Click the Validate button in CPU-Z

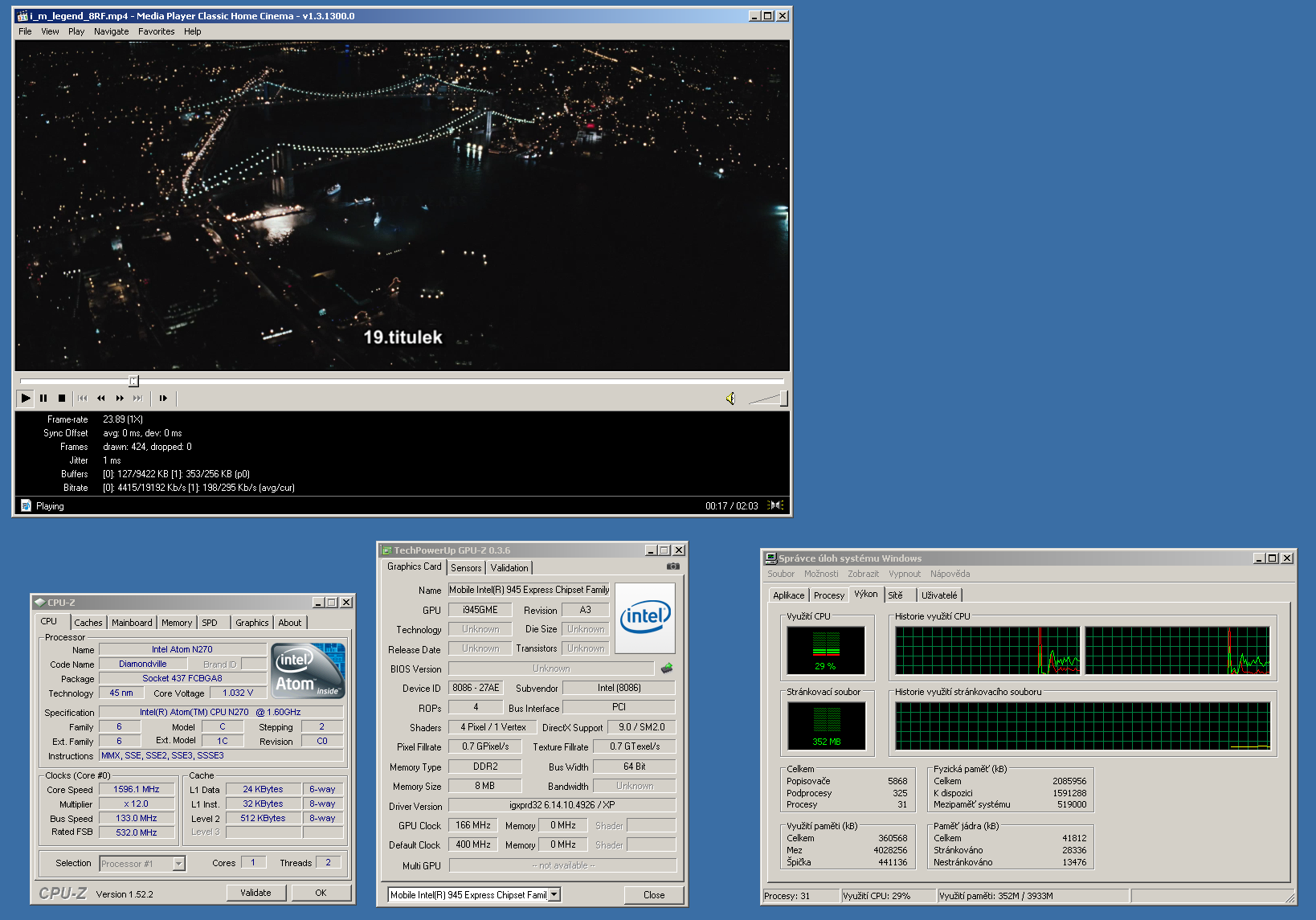[255, 893]
